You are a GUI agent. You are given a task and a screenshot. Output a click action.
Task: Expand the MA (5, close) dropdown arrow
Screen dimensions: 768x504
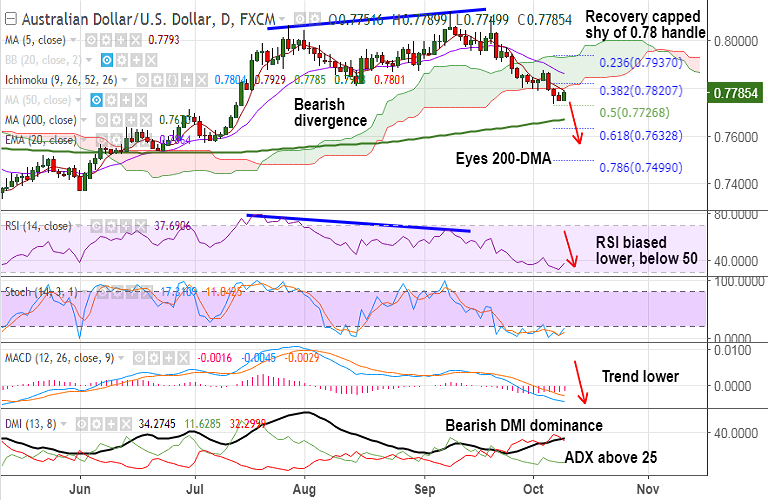tap(73, 40)
